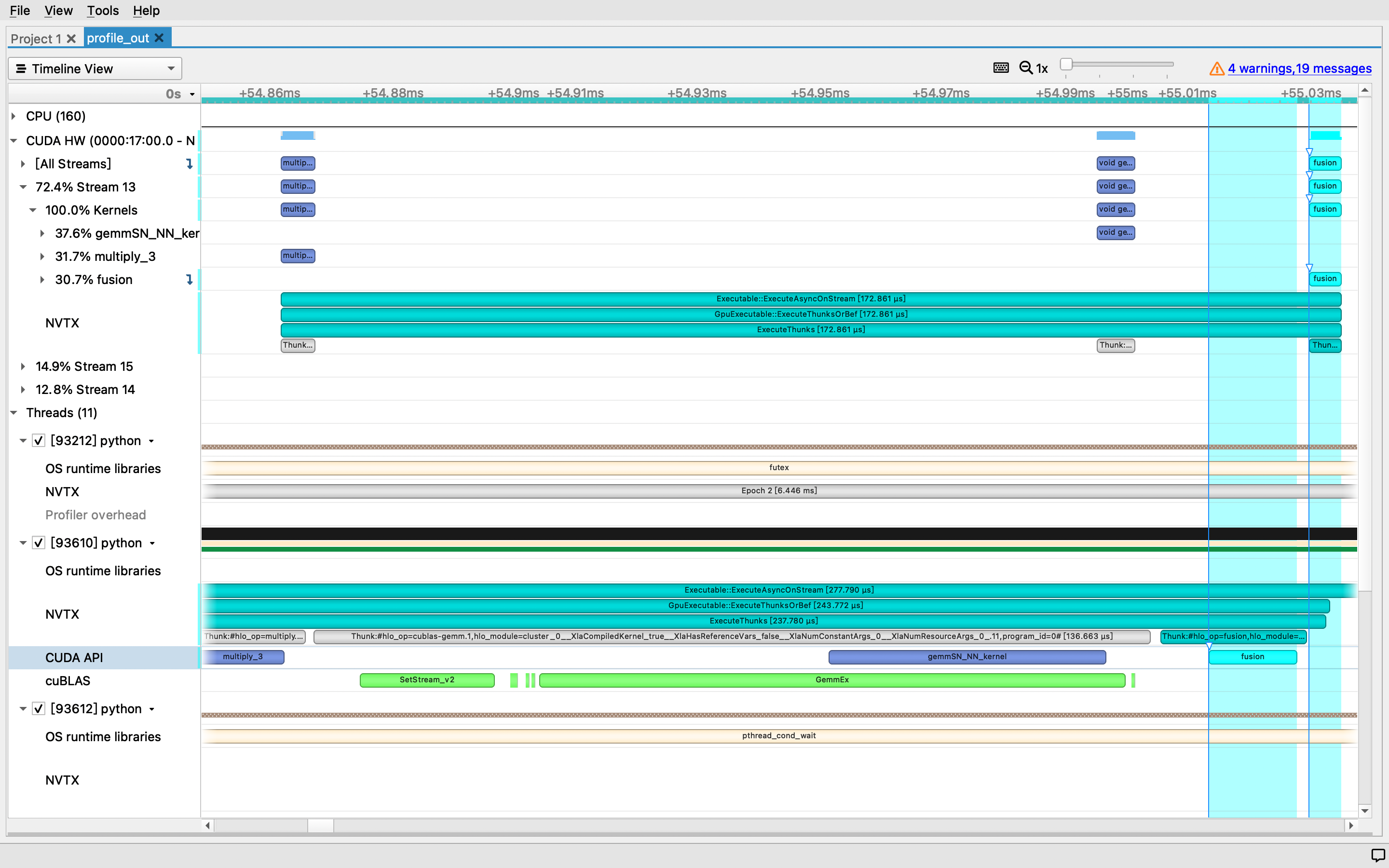Expand the 37.6% gemmSN_NN_kernel row

pos(42,234)
